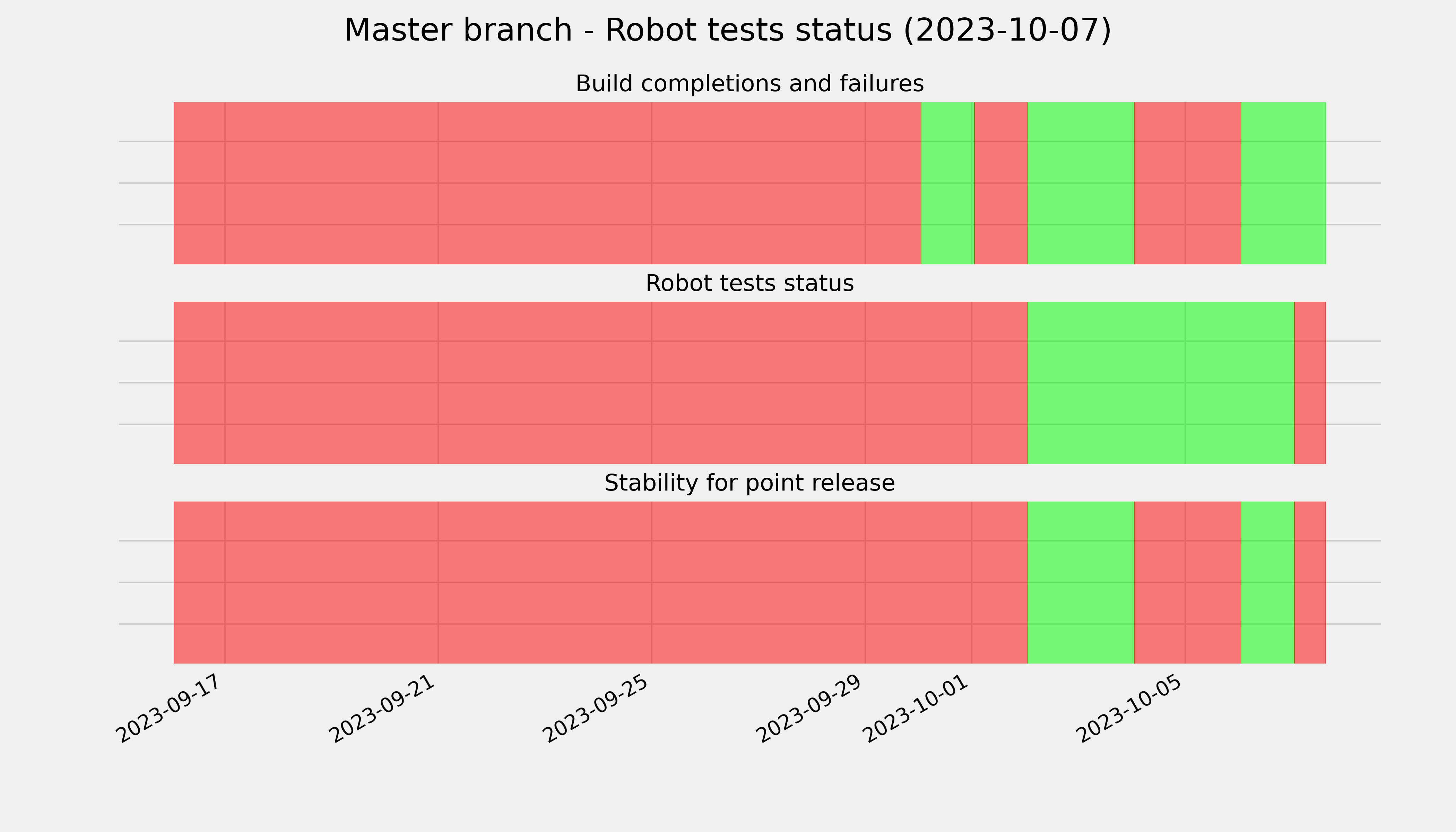Click the large red region in Robot tests chart
Screen dimensions: 1456x832
600,383
